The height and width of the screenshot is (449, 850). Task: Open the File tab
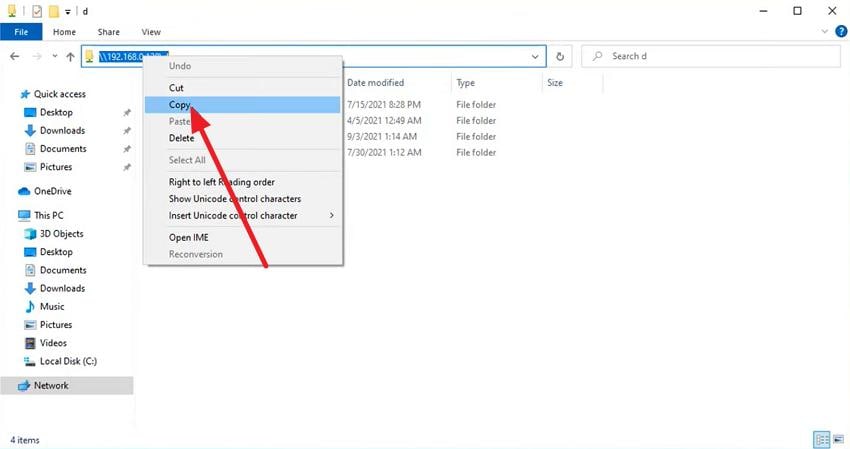(x=21, y=32)
